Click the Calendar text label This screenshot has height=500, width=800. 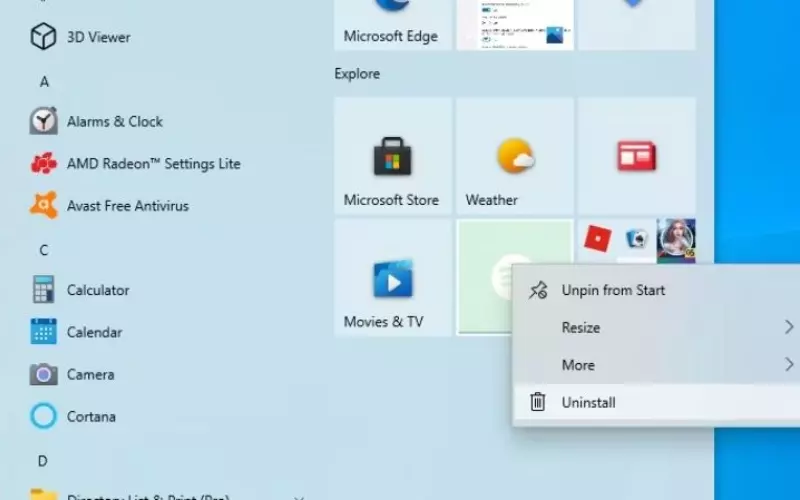click(94, 332)
